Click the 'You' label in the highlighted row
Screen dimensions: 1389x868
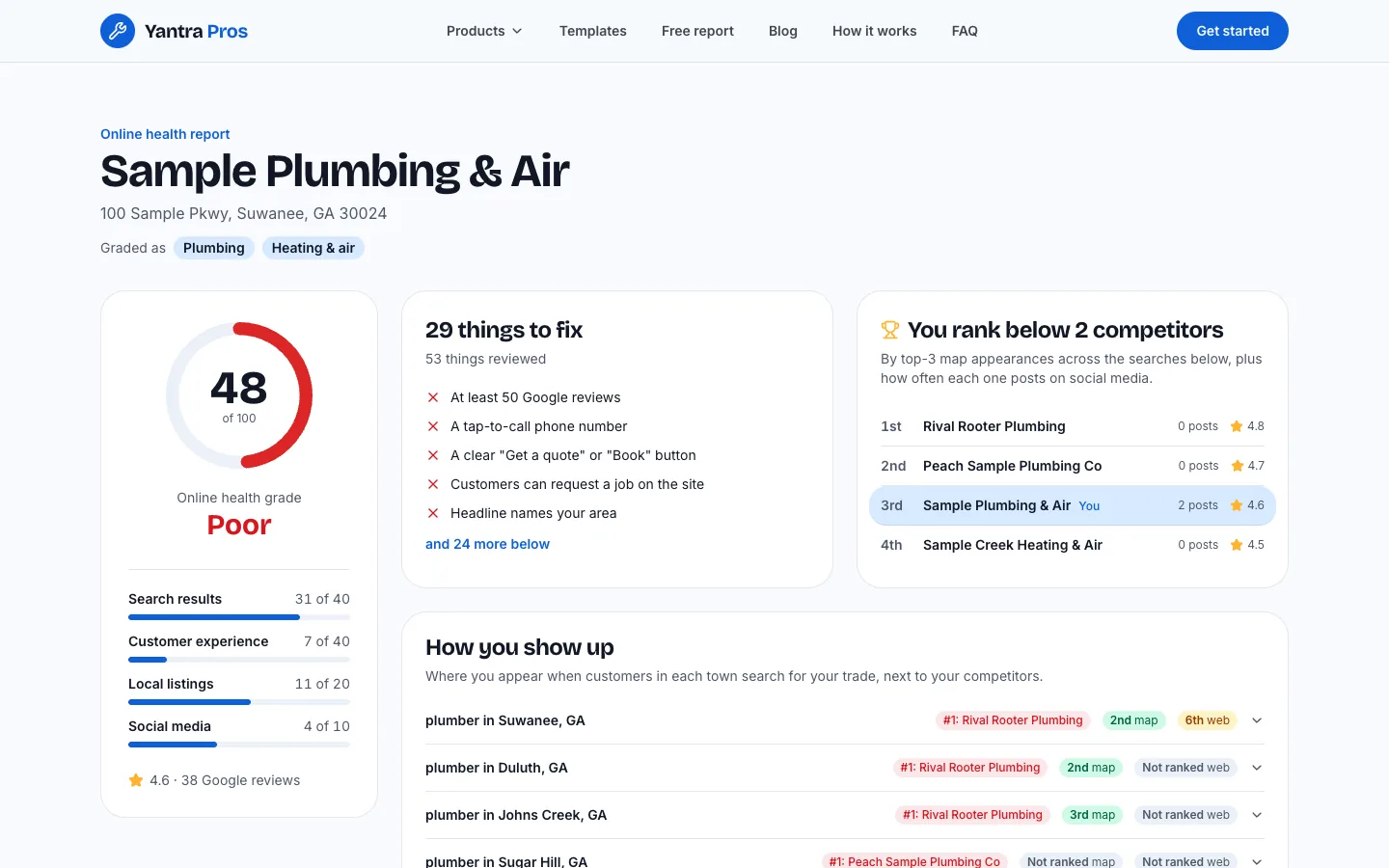click(x=1089, y=506)
